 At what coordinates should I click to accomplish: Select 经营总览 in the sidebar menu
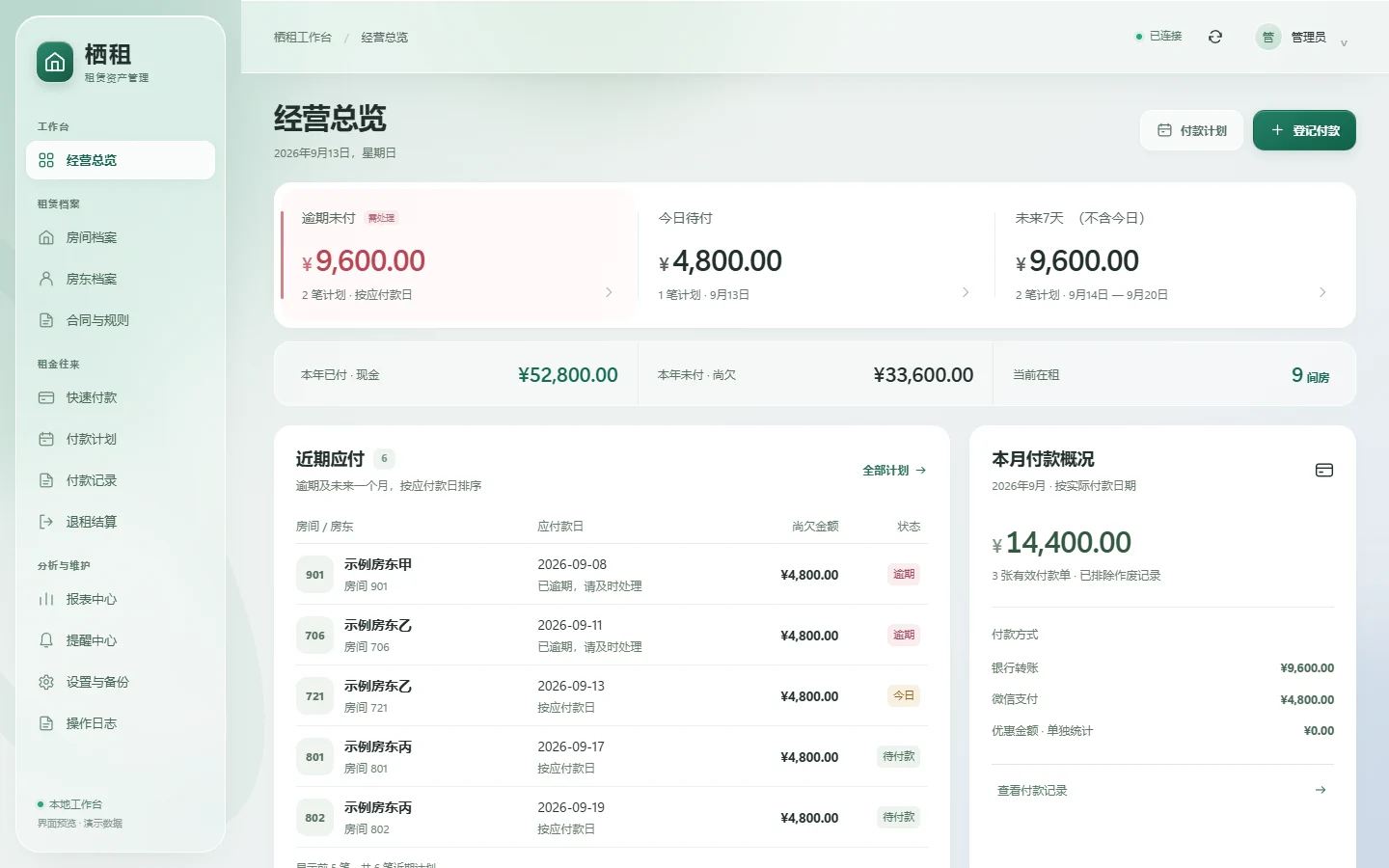point(121,160)
